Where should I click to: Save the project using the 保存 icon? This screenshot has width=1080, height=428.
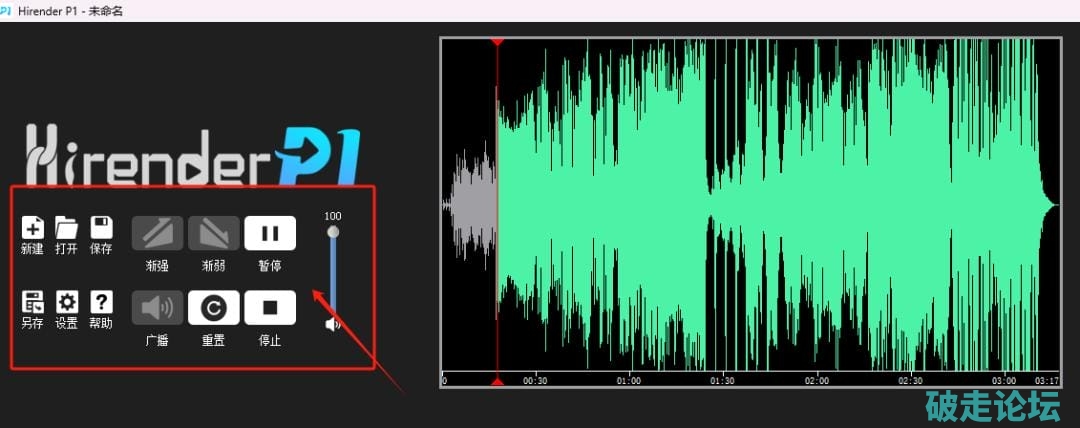click(x=101, y=227)
